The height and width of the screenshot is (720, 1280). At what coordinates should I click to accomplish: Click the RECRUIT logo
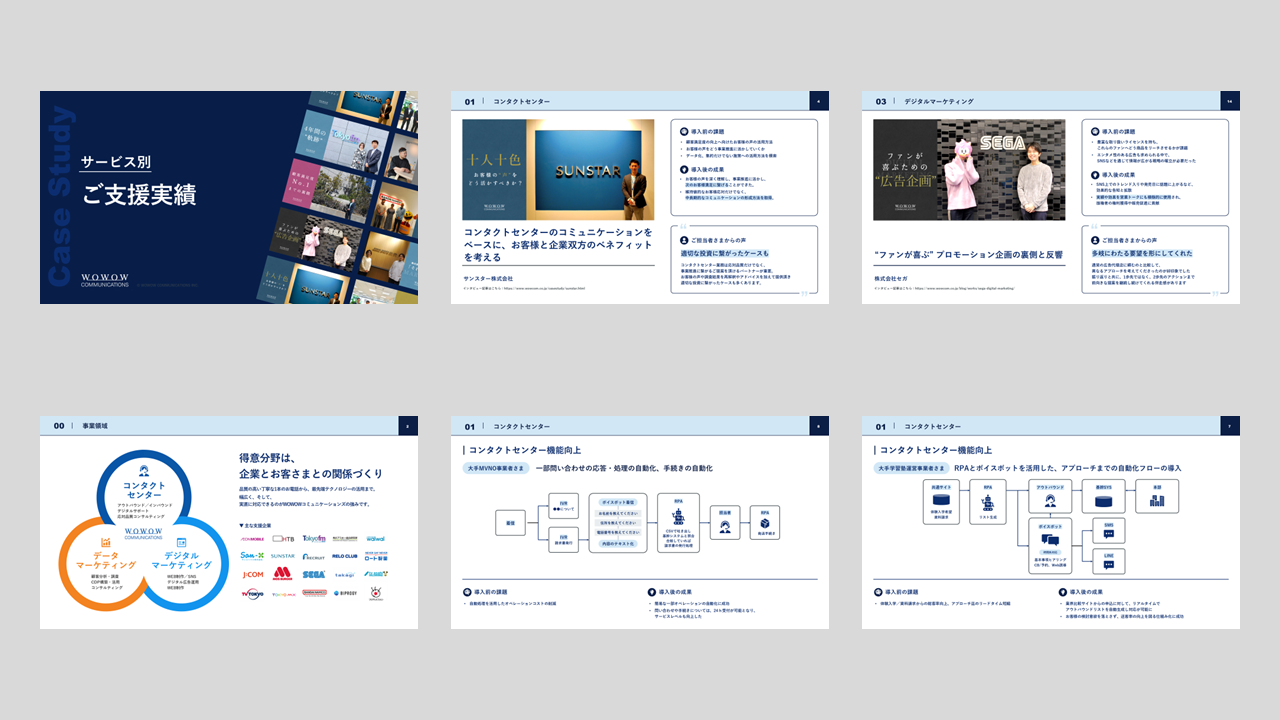point(314,557)
